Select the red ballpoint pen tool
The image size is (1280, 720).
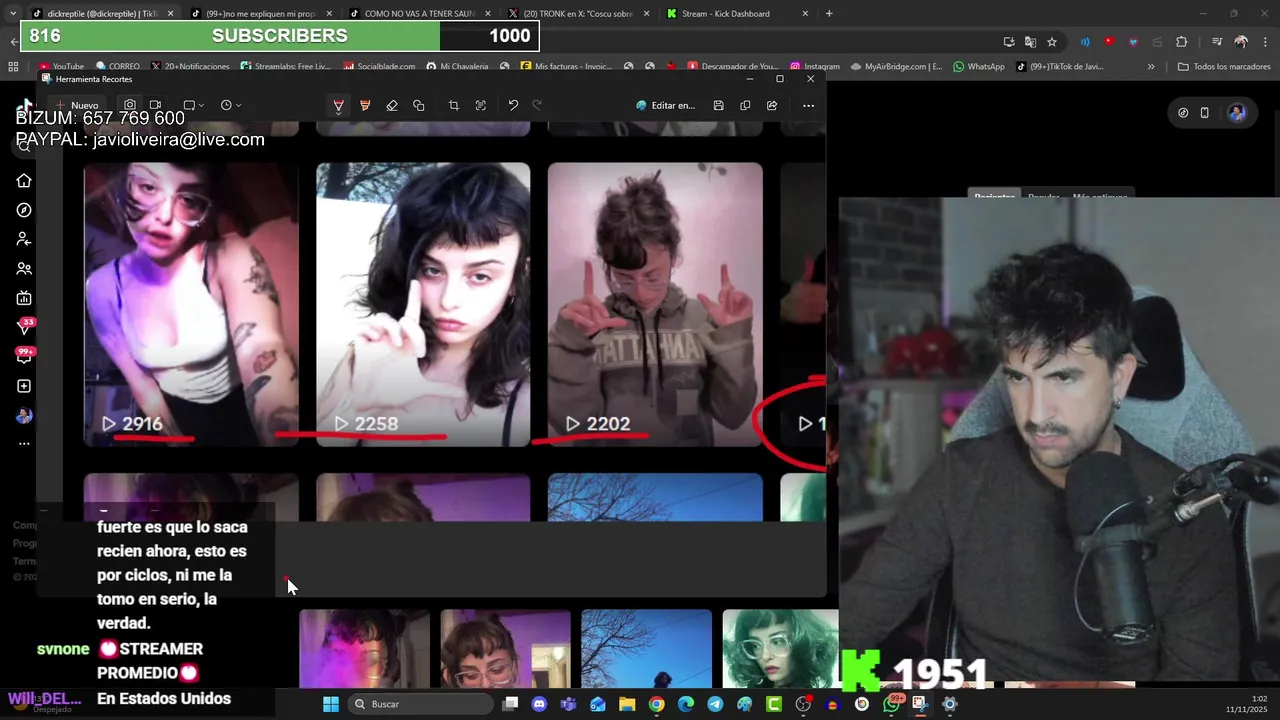pos(338,106)
